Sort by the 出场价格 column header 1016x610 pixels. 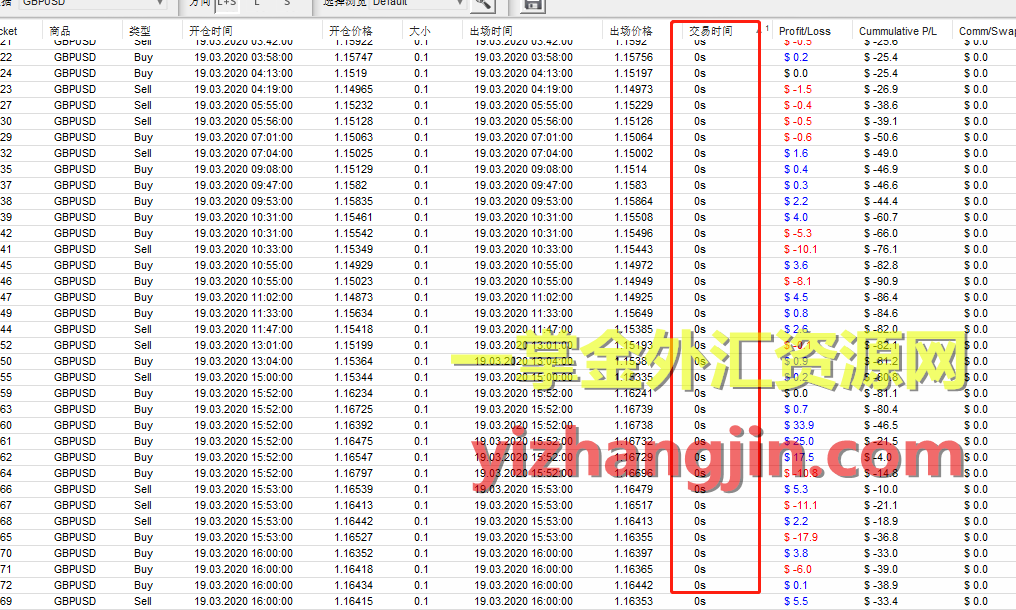(x=631, y=30)
